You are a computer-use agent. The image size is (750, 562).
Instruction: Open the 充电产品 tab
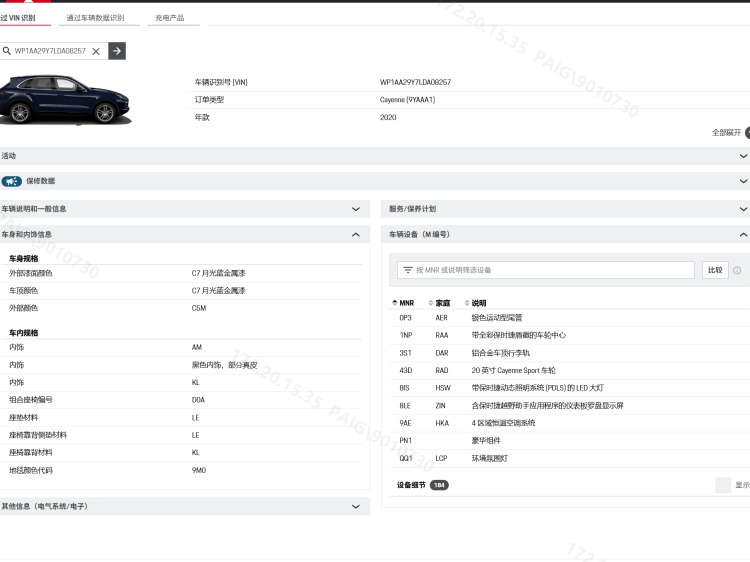[170, 18]
